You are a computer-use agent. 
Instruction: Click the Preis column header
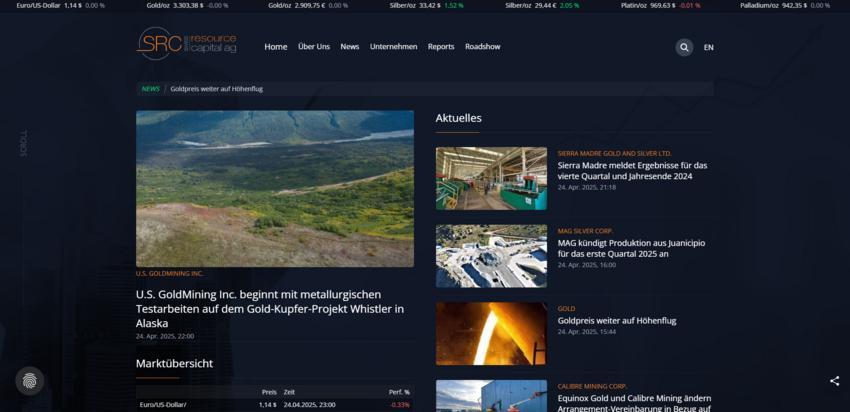pyautogui.click(x=269, y=392)
